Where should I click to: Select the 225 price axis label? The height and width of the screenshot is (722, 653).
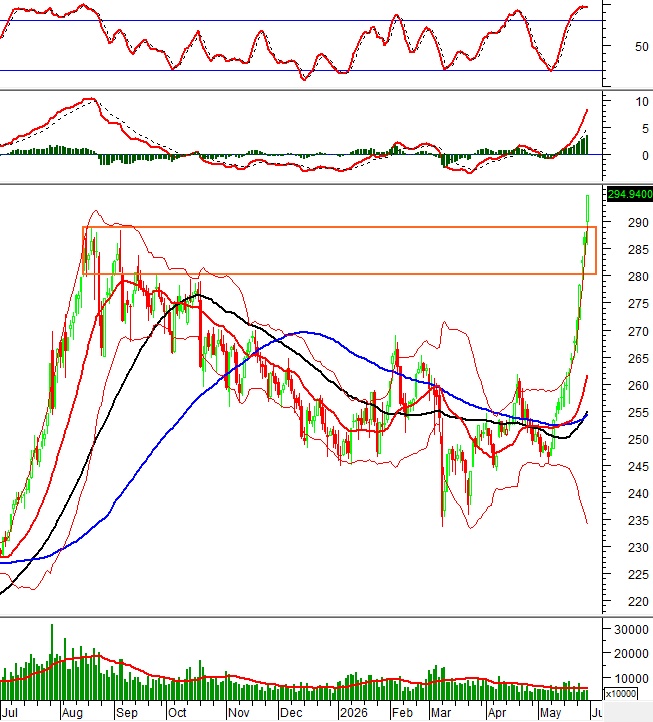638,575
